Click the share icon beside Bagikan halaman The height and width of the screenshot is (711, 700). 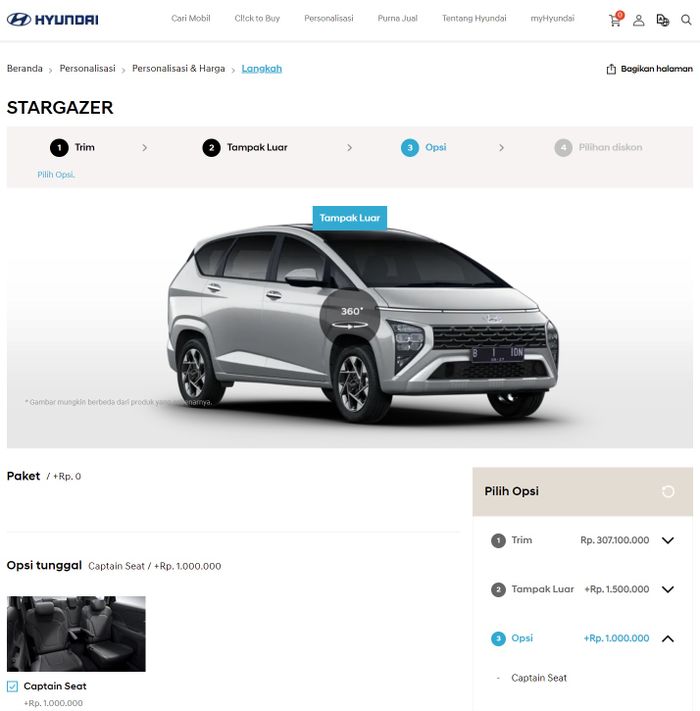[611, 69]
